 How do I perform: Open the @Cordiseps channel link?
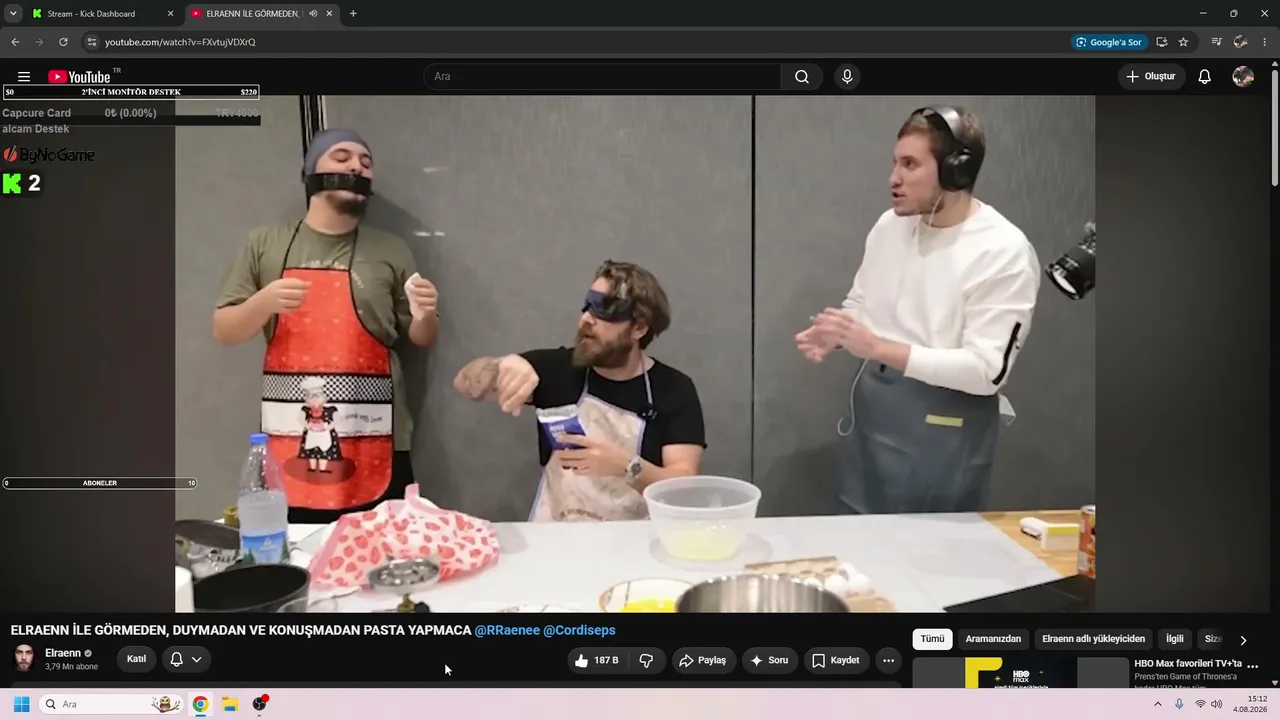click(x=579, y=630)
